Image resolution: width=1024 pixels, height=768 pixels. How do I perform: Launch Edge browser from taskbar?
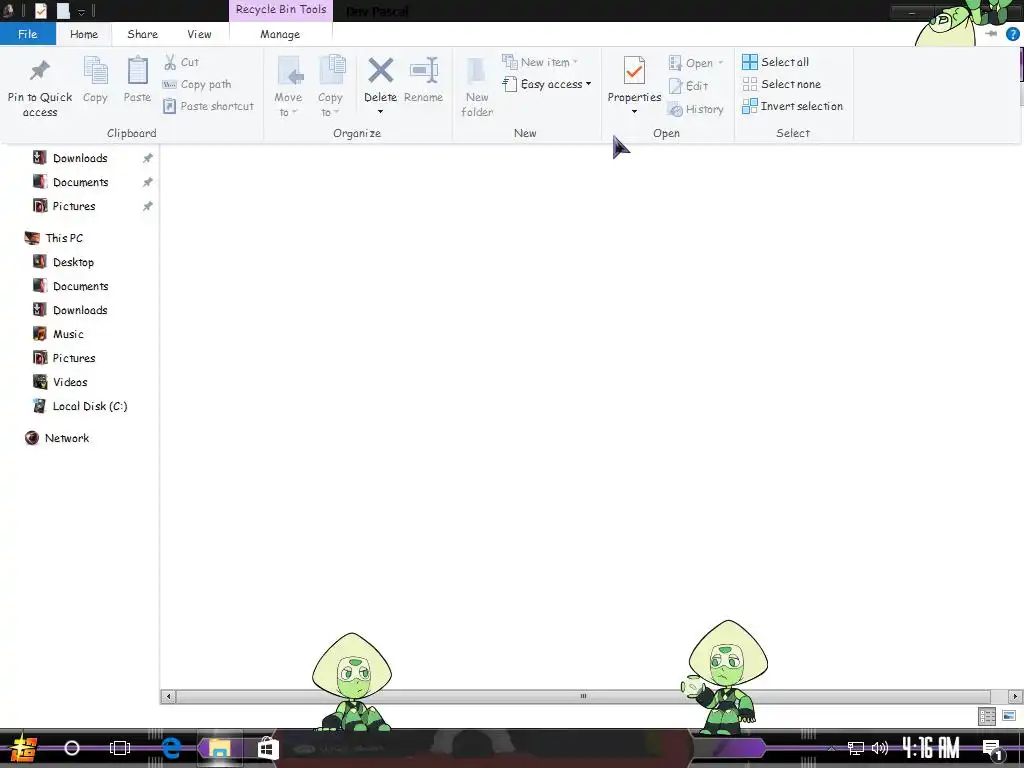coord(171,748)
